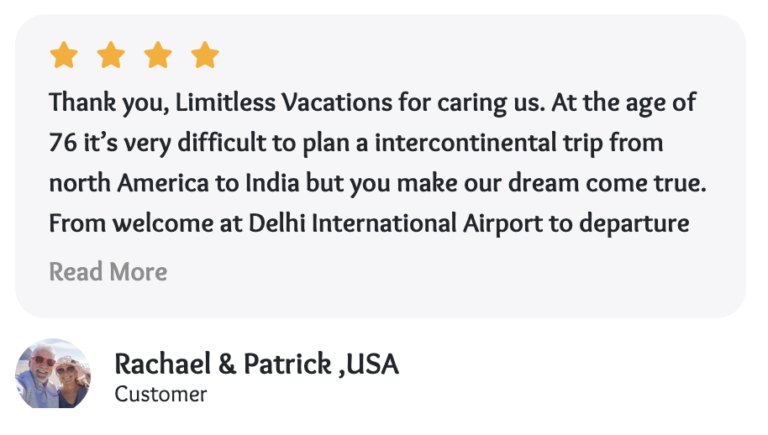Select the third rating star

click(158, 55)
